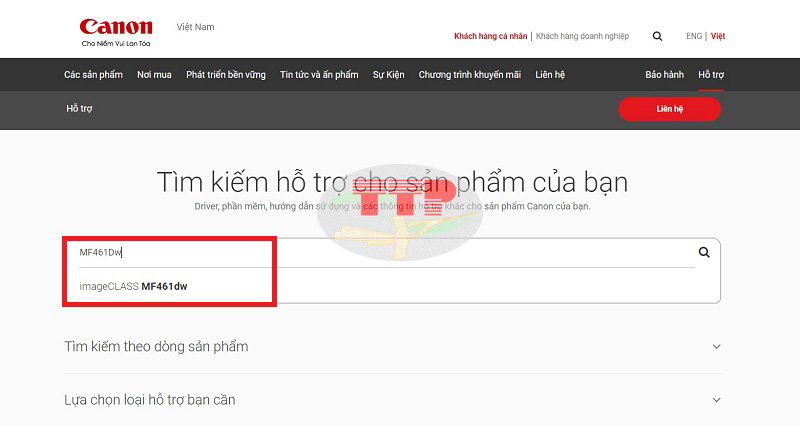Expand "Tìm kiếm theo dòng sản phẩm" section
Screen dimensions: 800x425
click(392, 346)
